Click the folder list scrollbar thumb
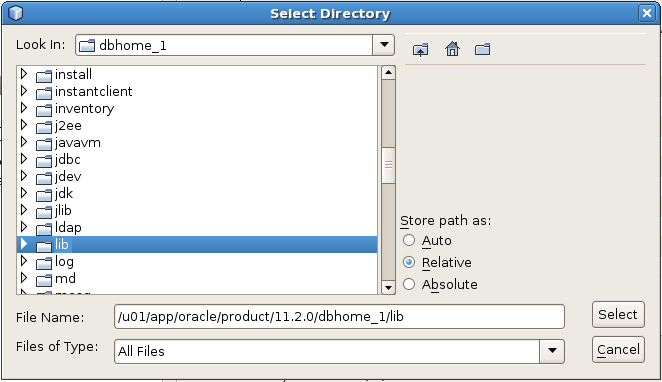662x382 pixels. click(388, 165)
